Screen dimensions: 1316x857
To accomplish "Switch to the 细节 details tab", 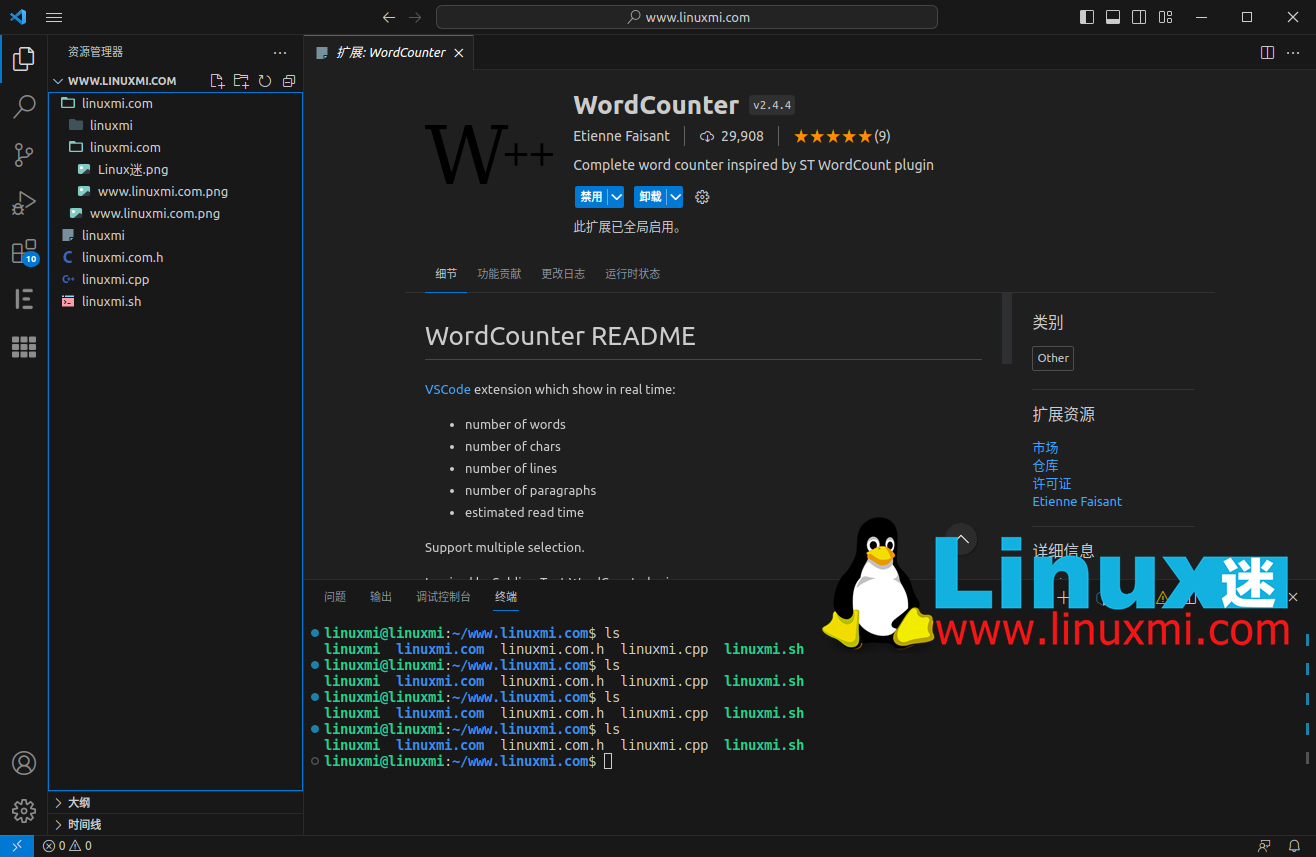I will pyautogui.click(x=446, y=273).
